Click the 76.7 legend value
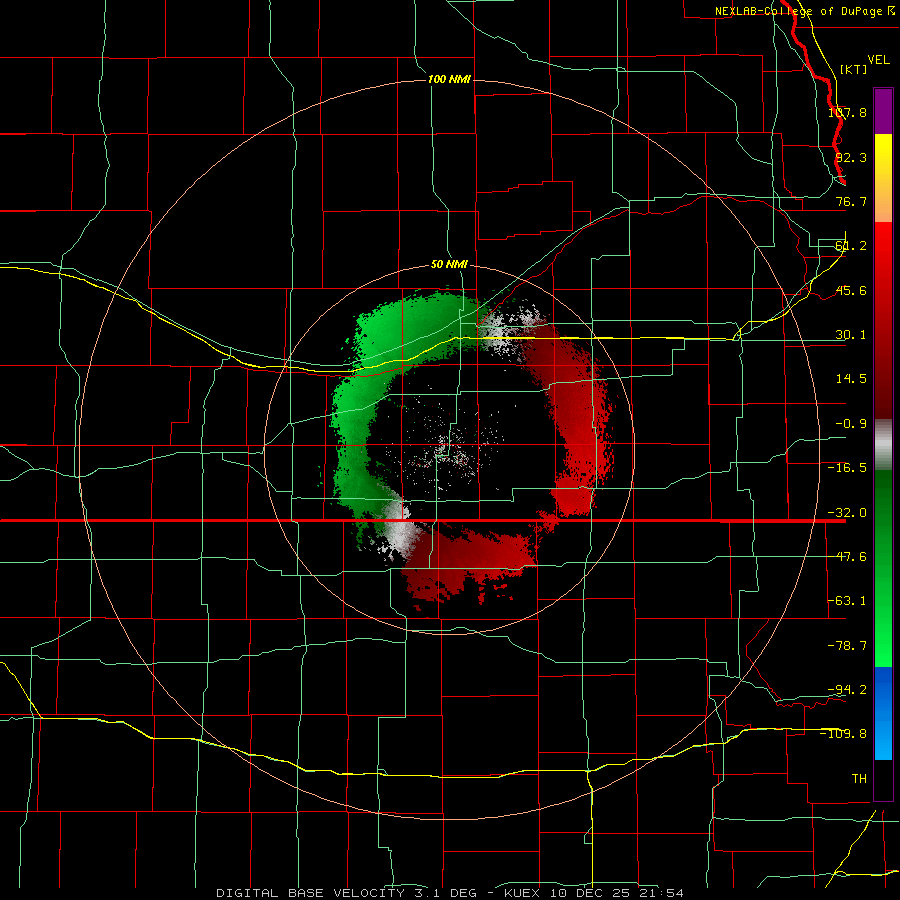 (x=851, y=201)
